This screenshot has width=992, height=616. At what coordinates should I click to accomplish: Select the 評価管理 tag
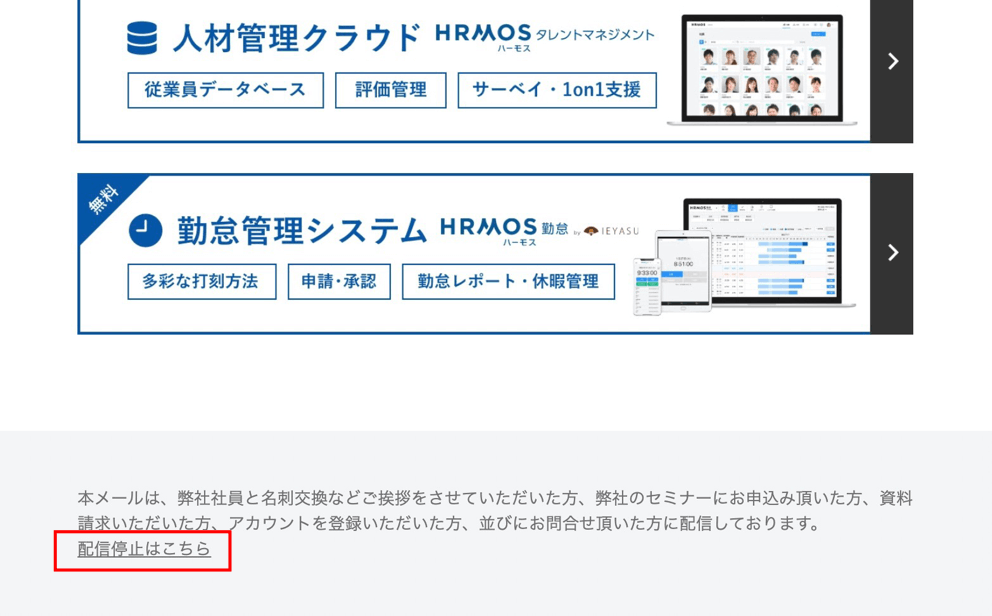coord(390,90)
